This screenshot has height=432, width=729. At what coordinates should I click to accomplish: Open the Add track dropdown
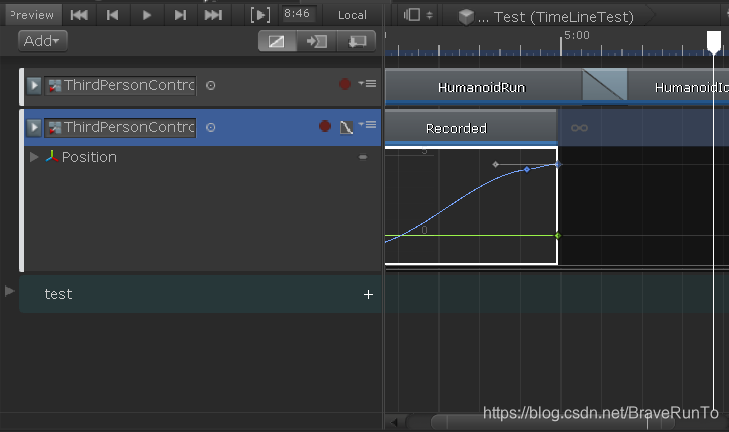[x=42, y=41]
